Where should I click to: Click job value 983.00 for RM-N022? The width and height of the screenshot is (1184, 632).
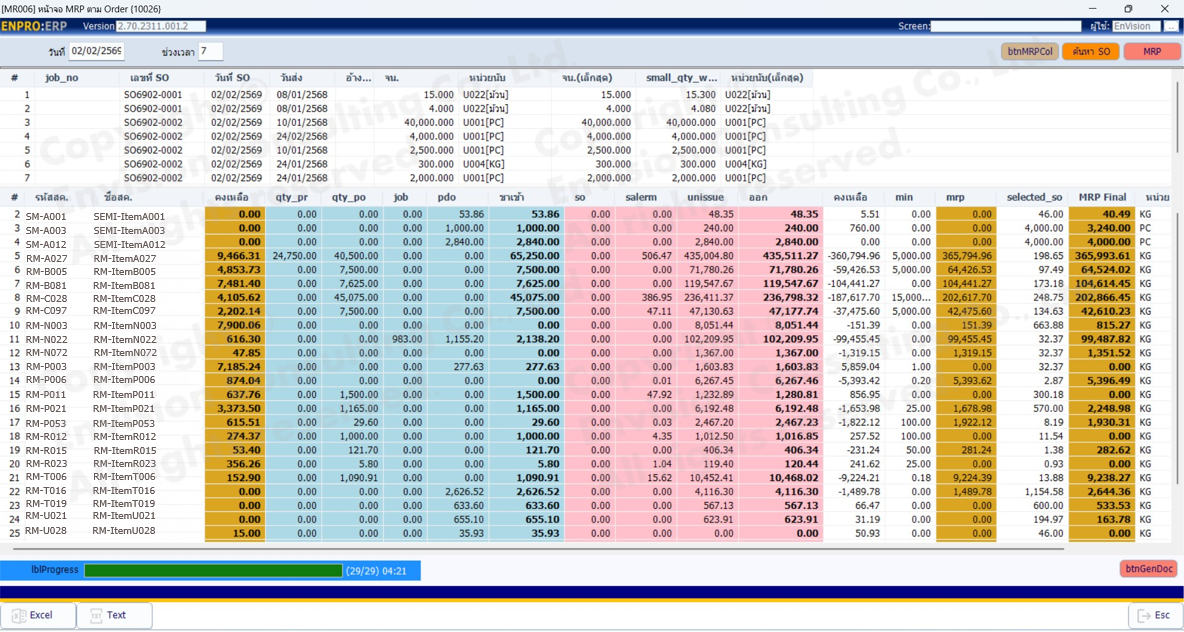click(408, 338)
